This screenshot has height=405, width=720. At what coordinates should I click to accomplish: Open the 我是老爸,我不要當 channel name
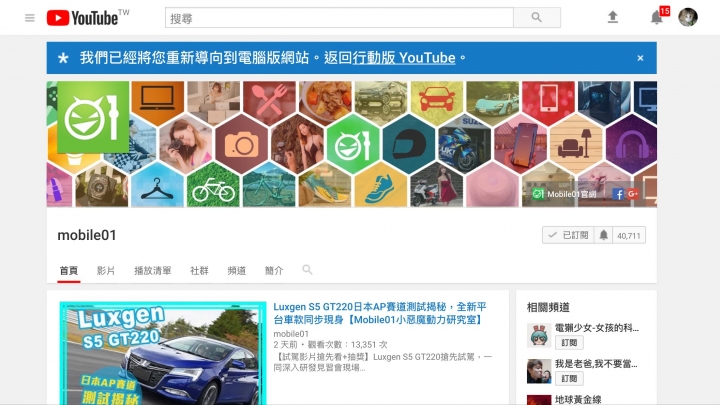point(596,364)
